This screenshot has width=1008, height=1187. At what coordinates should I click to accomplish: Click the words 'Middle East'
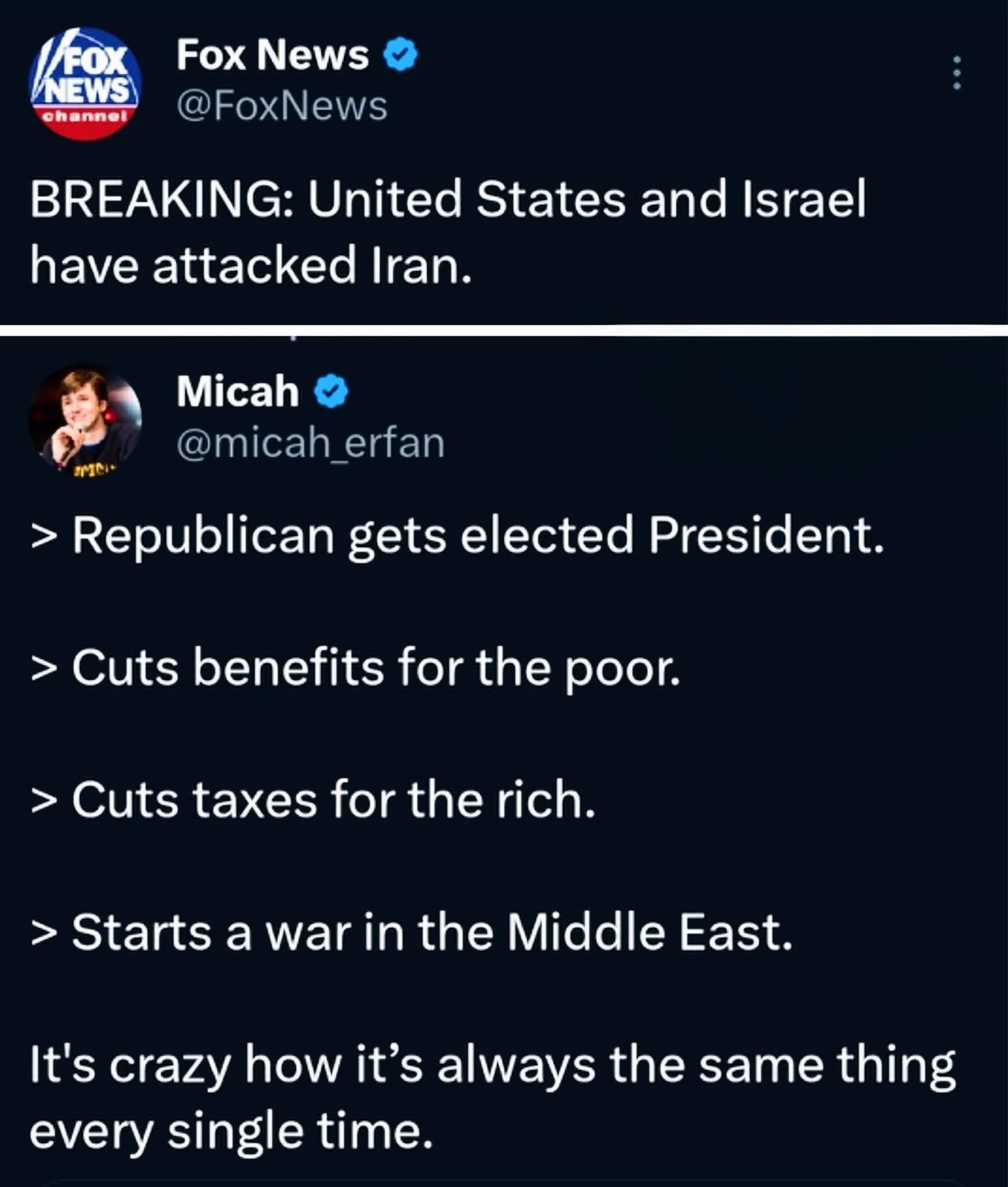coord(649,932)
